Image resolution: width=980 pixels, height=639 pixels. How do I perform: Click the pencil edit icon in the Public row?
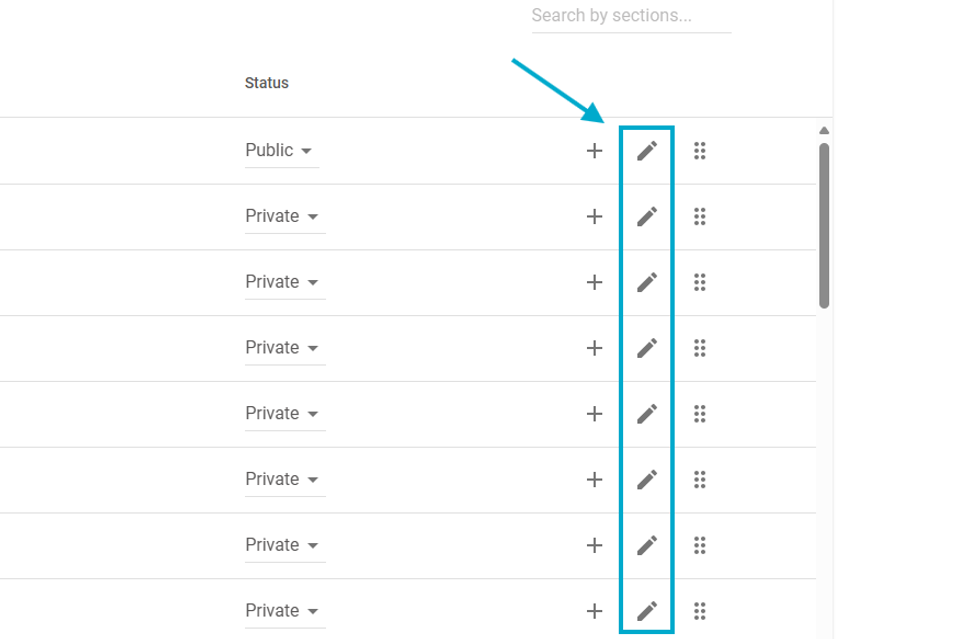pos(647,151)
